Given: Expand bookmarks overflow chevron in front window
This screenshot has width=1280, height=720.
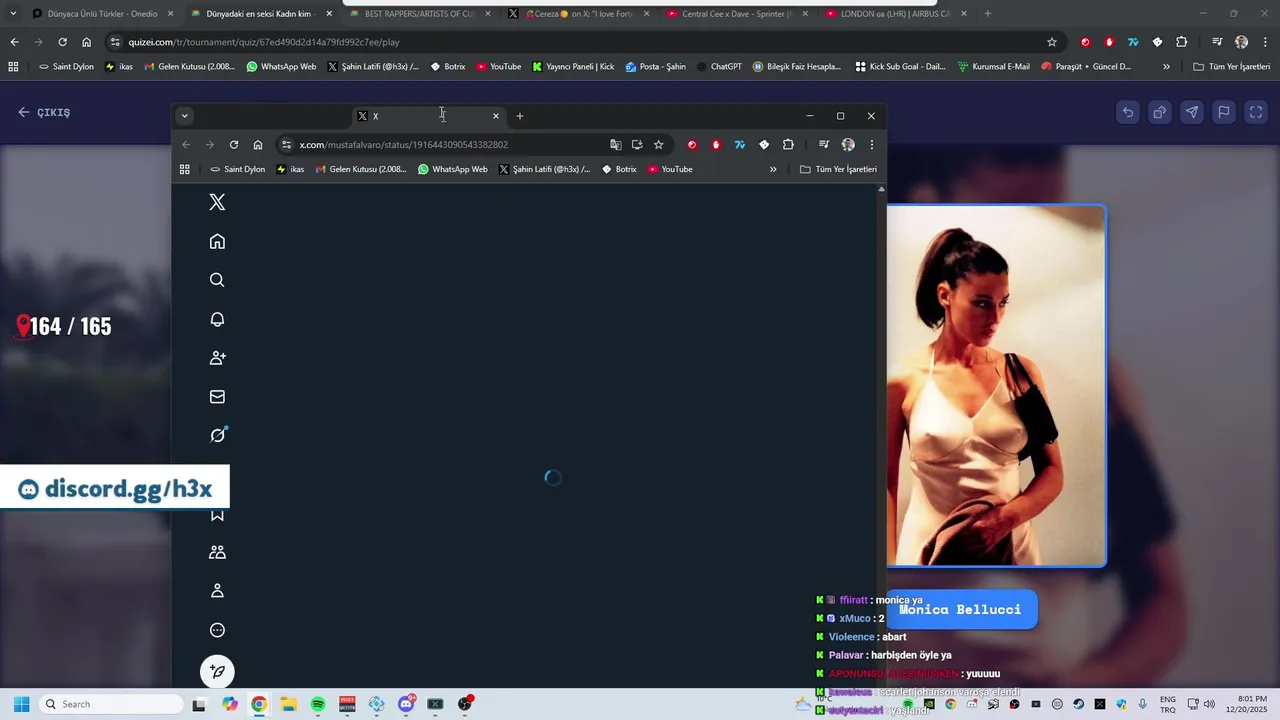Looking at the screenshot, I should tap(773, 169).
